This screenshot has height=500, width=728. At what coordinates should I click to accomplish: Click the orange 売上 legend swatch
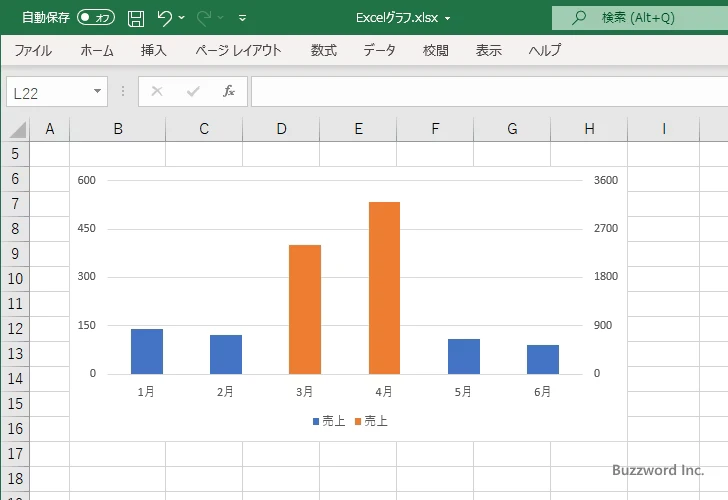pyautogui.click(x=357, y=422)
